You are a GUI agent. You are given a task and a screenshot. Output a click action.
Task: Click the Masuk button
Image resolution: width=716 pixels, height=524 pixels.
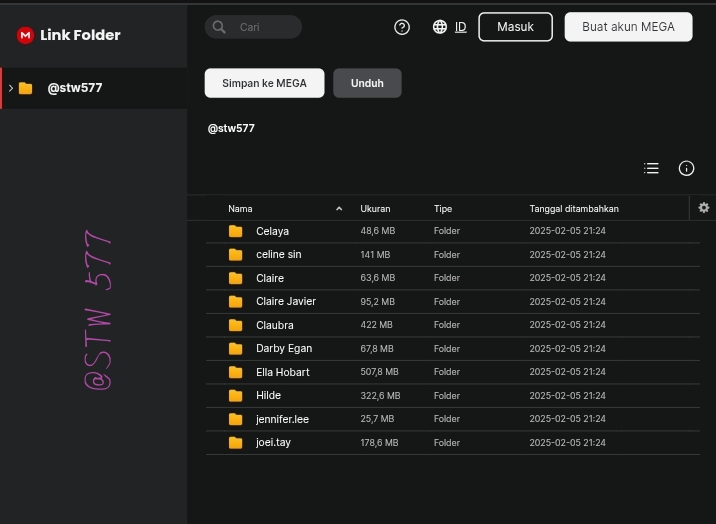(516, 27)
